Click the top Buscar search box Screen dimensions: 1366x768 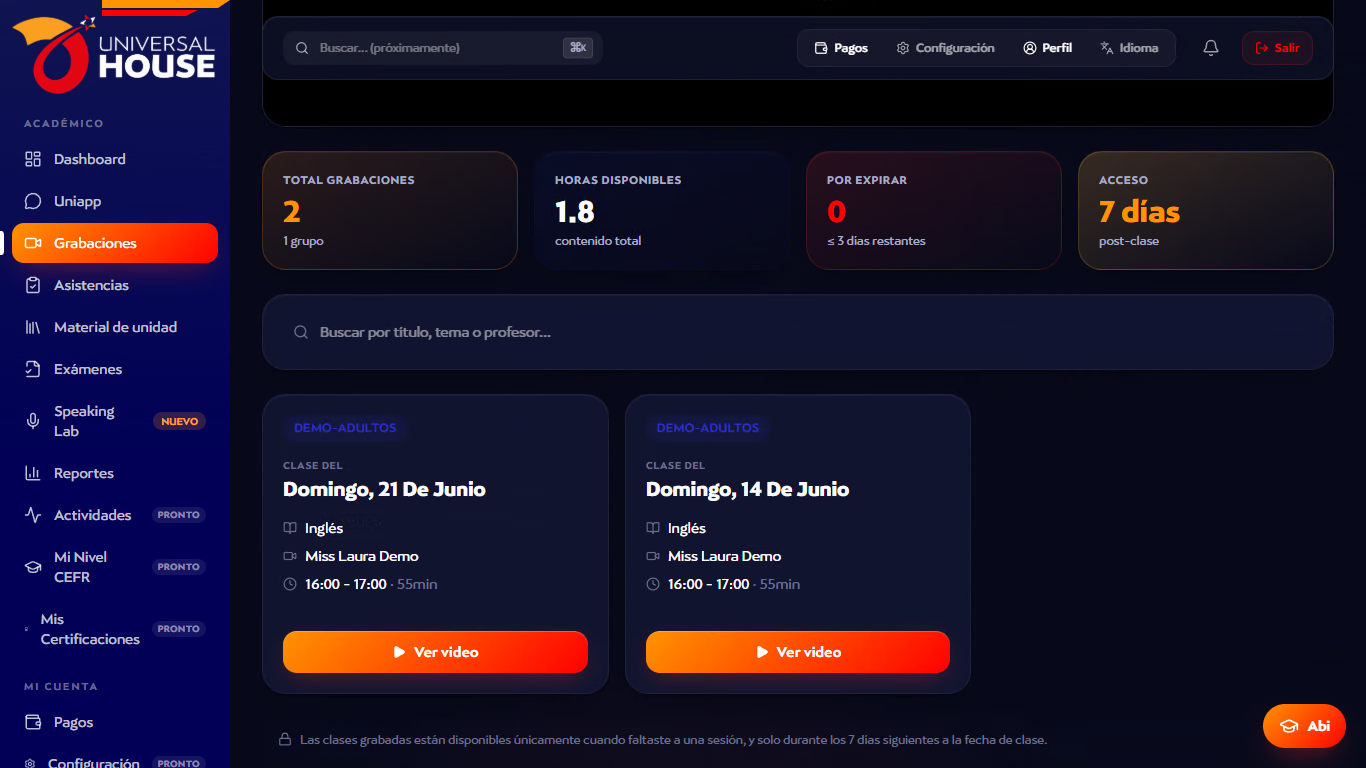click(442, 48)
